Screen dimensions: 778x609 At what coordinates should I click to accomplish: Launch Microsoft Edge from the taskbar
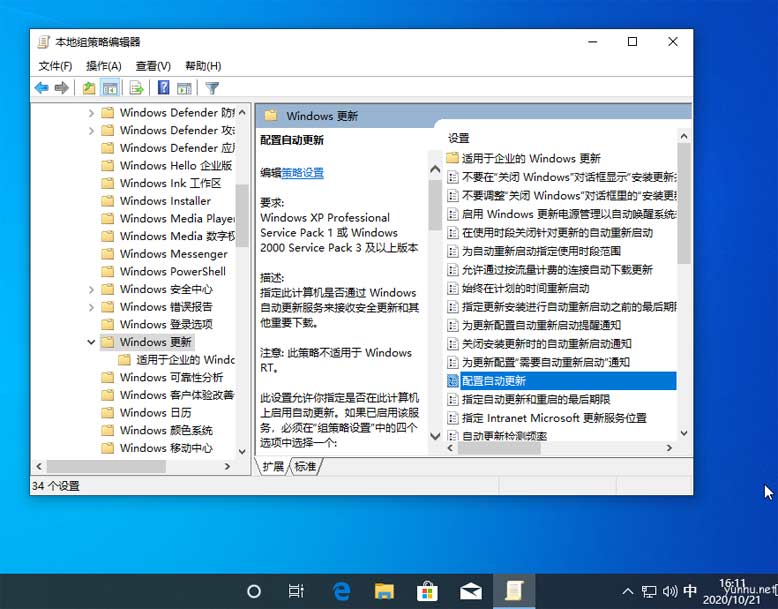coord(341,591)
